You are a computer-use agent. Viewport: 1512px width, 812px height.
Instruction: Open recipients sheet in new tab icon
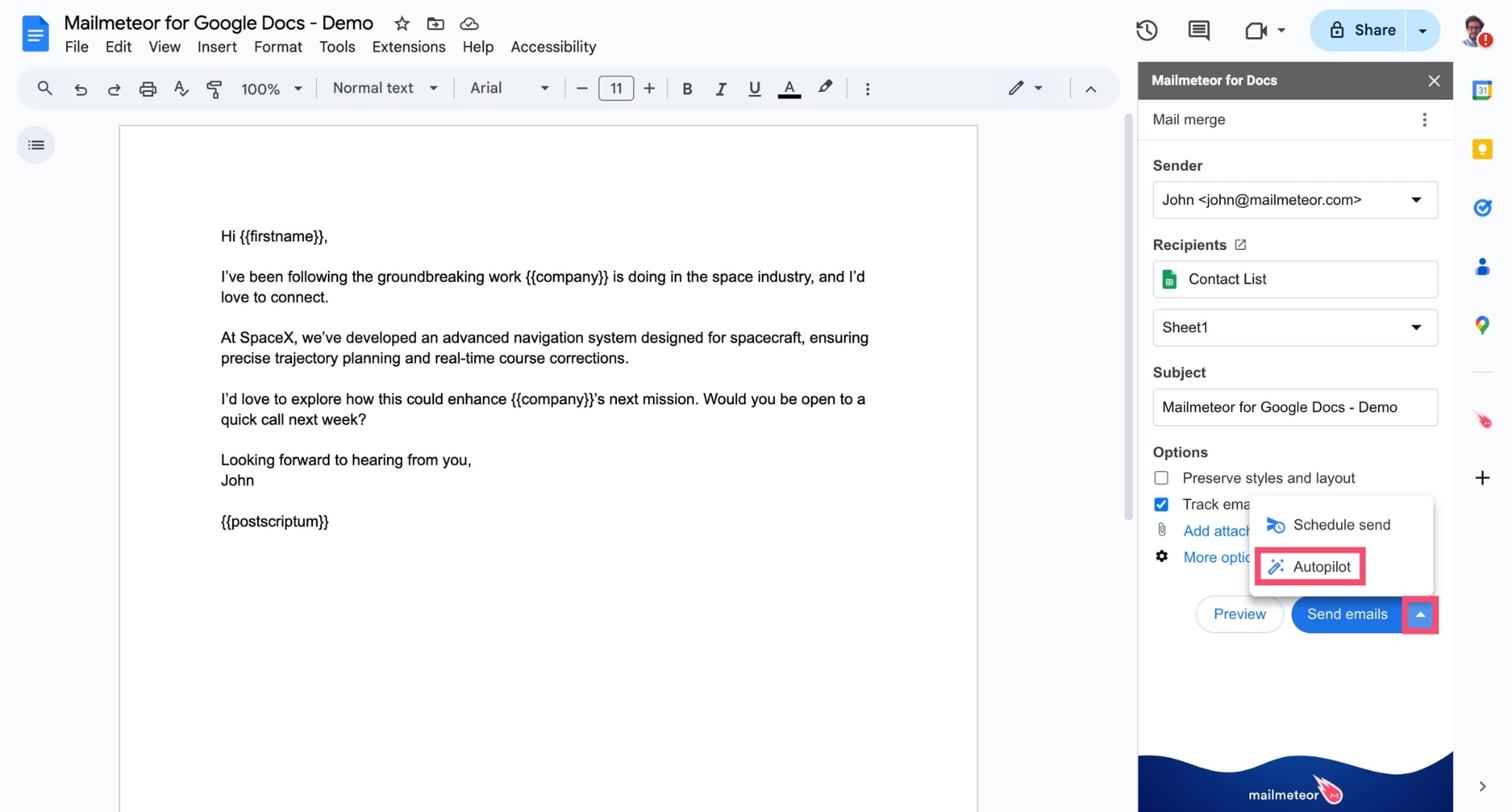(x=1240, y=244)
